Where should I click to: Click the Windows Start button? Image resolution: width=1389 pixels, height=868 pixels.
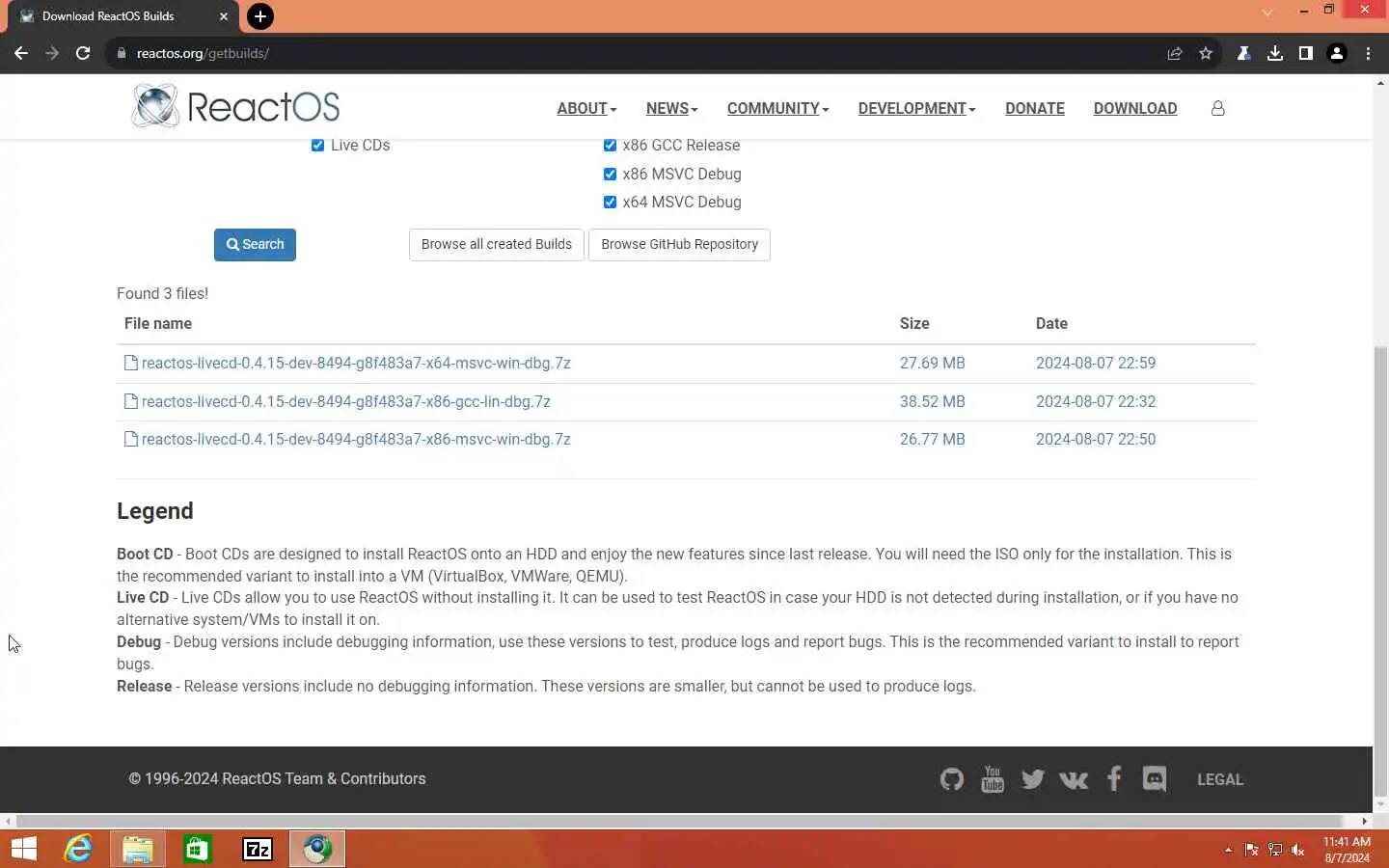tap(24, 849)
